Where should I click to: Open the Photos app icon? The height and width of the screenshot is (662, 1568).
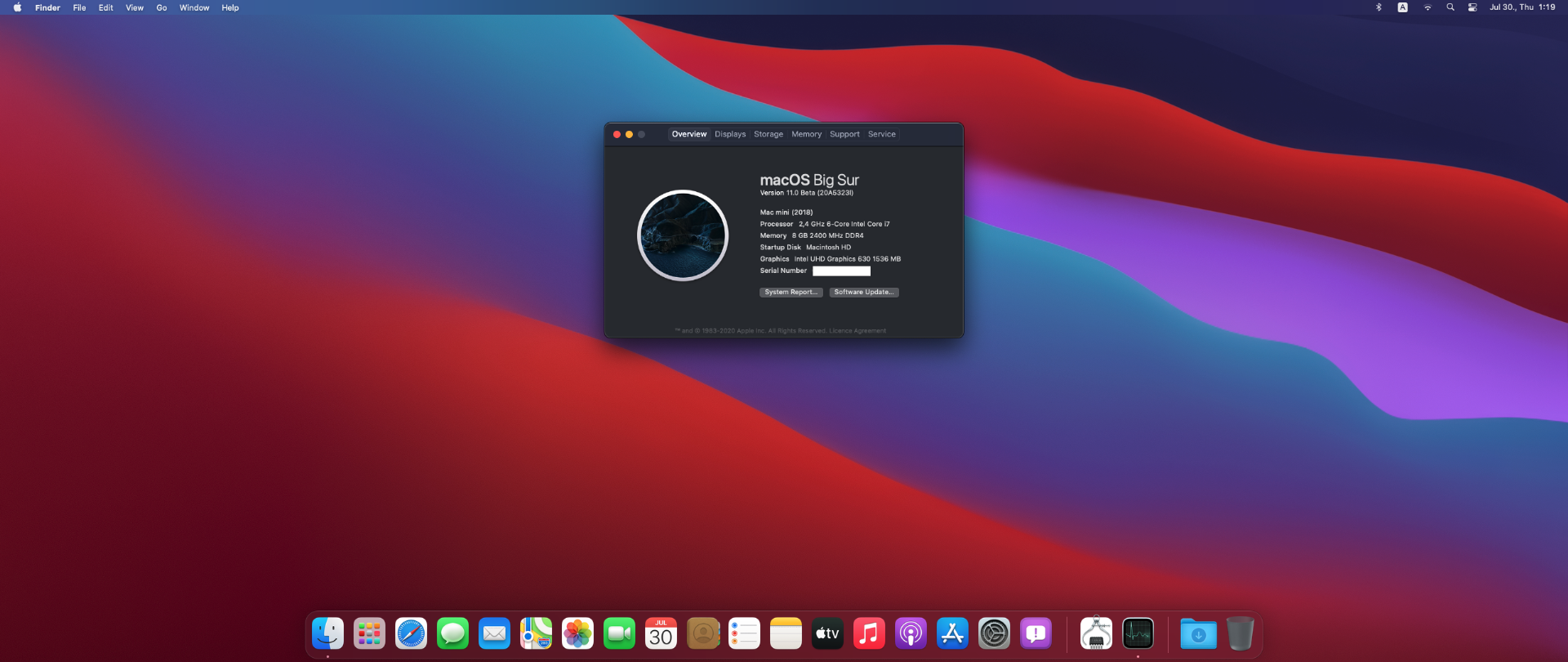click(577, 633)
